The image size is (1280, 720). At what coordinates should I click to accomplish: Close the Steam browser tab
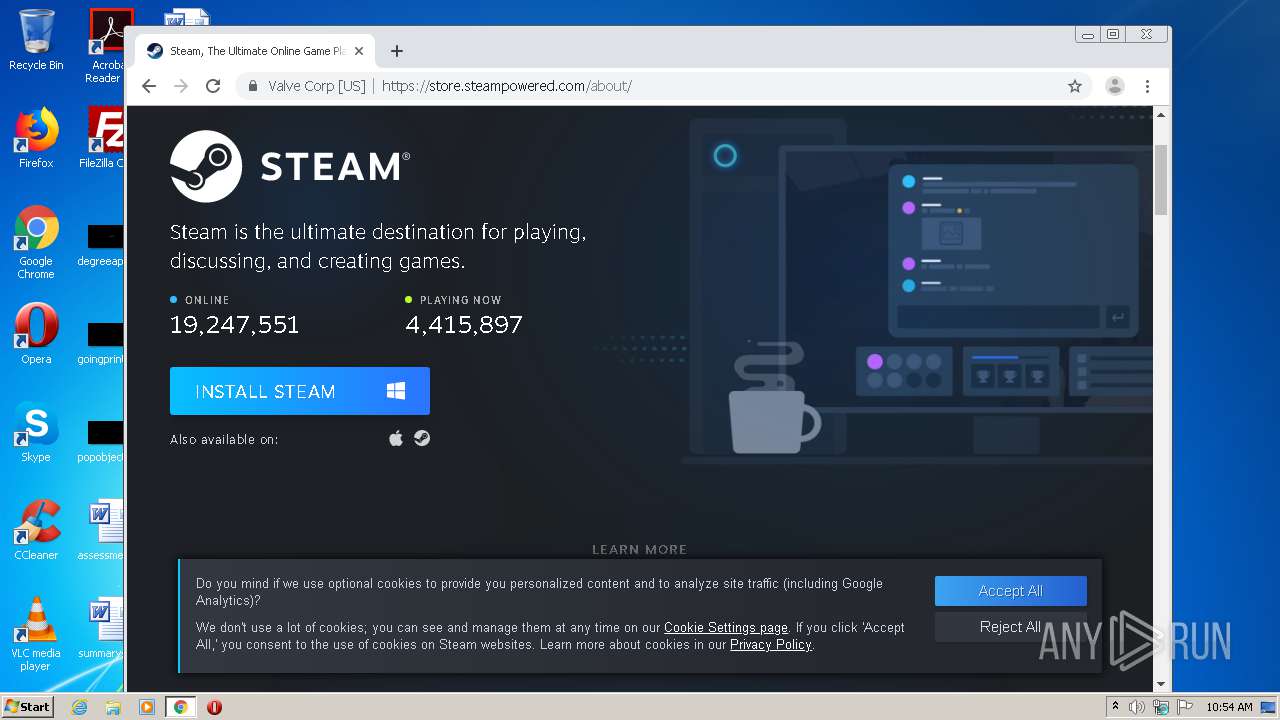(359, 51)
